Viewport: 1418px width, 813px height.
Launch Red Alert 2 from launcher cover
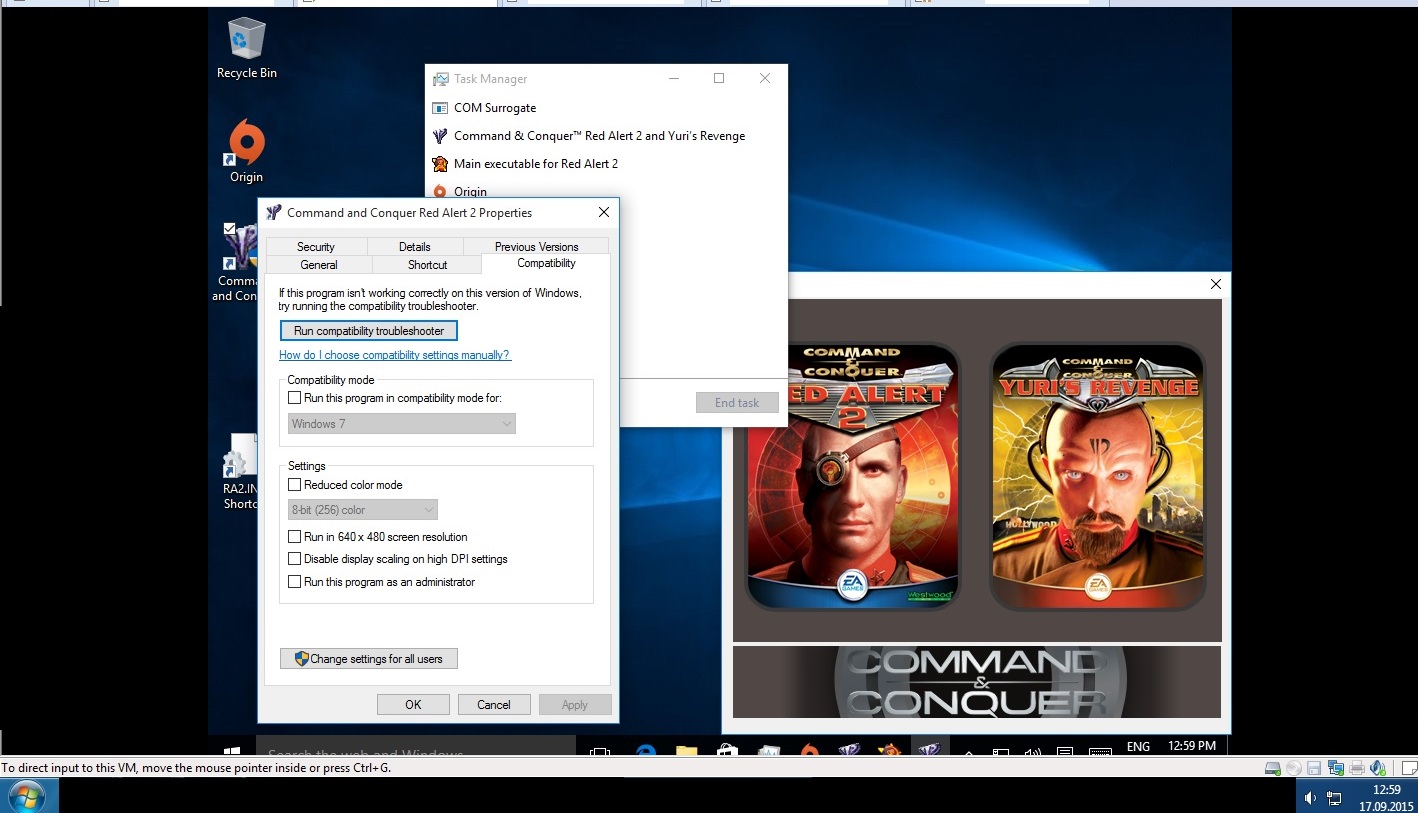tap(852, 476)
